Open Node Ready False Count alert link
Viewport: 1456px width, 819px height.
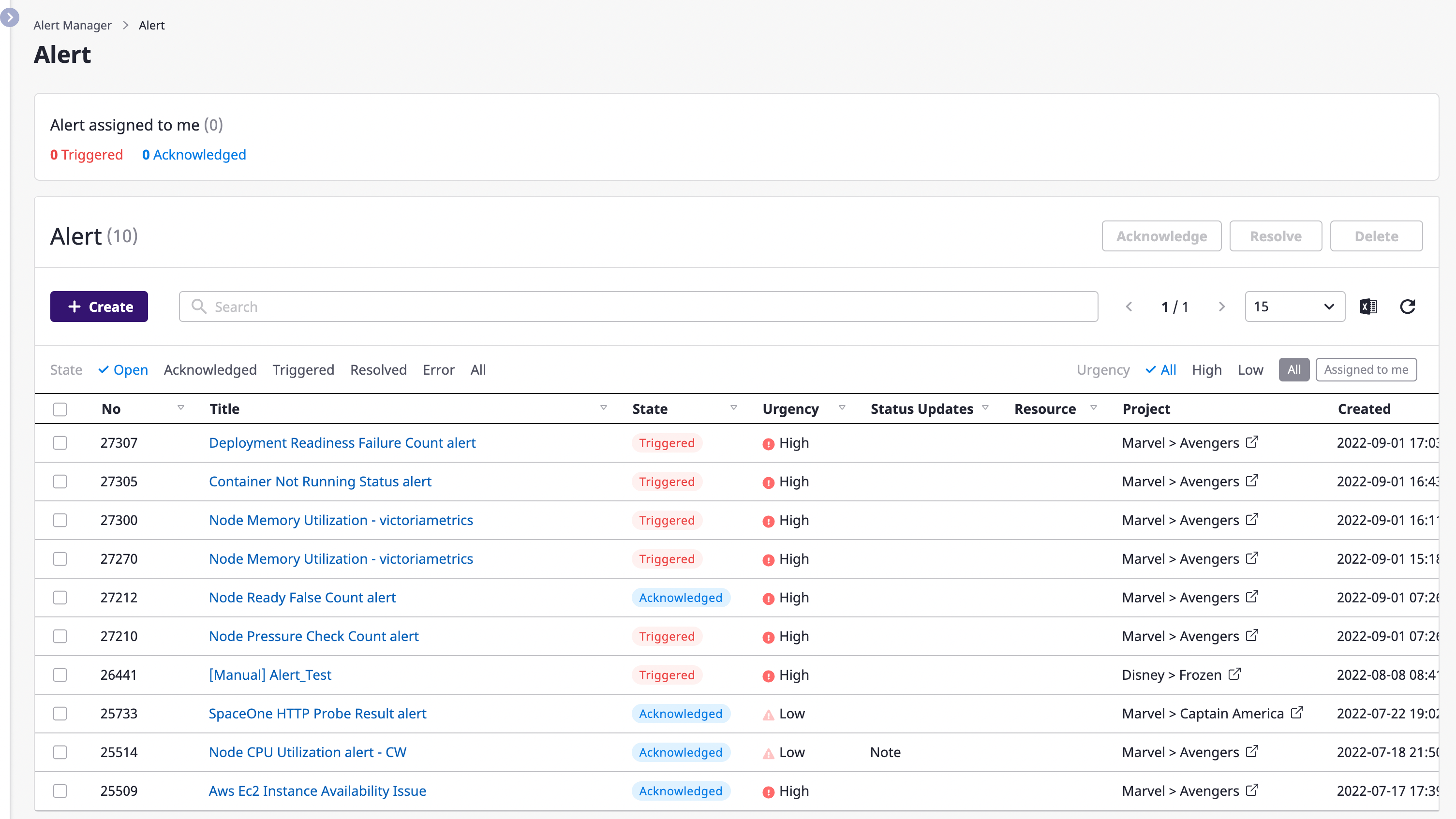302,597
